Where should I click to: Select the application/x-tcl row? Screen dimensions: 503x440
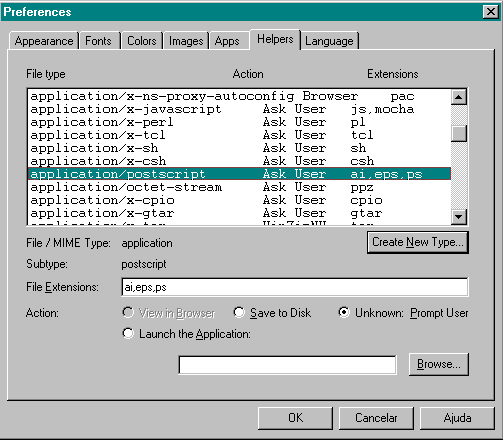[x=239, y=135]
